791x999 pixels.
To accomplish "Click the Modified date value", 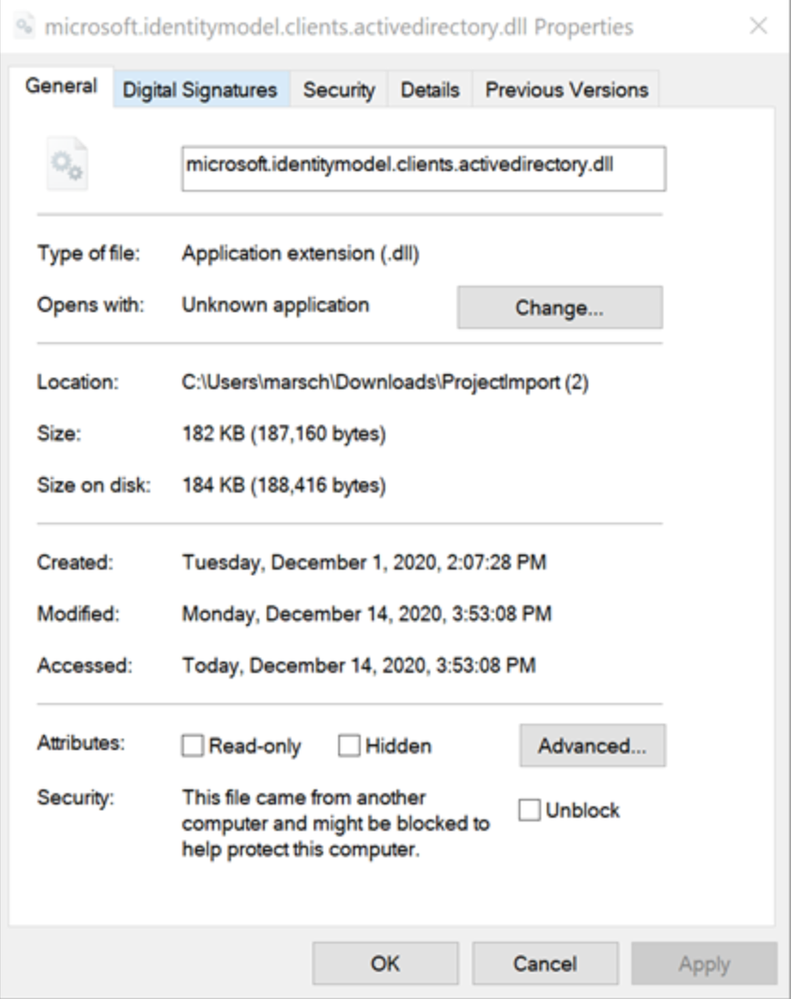I will click(x=367, y=614).
